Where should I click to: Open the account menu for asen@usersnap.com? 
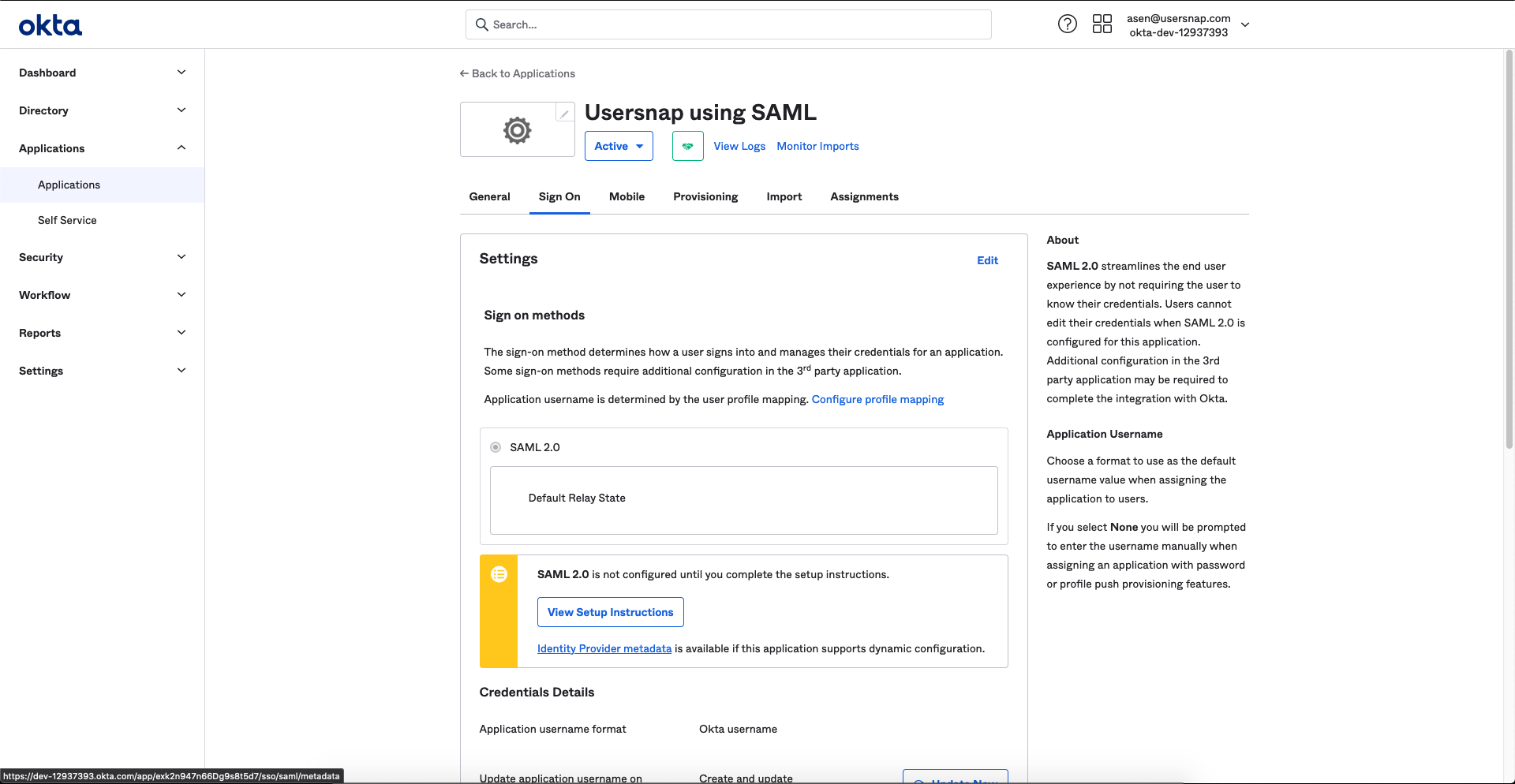coord(1188,25)
